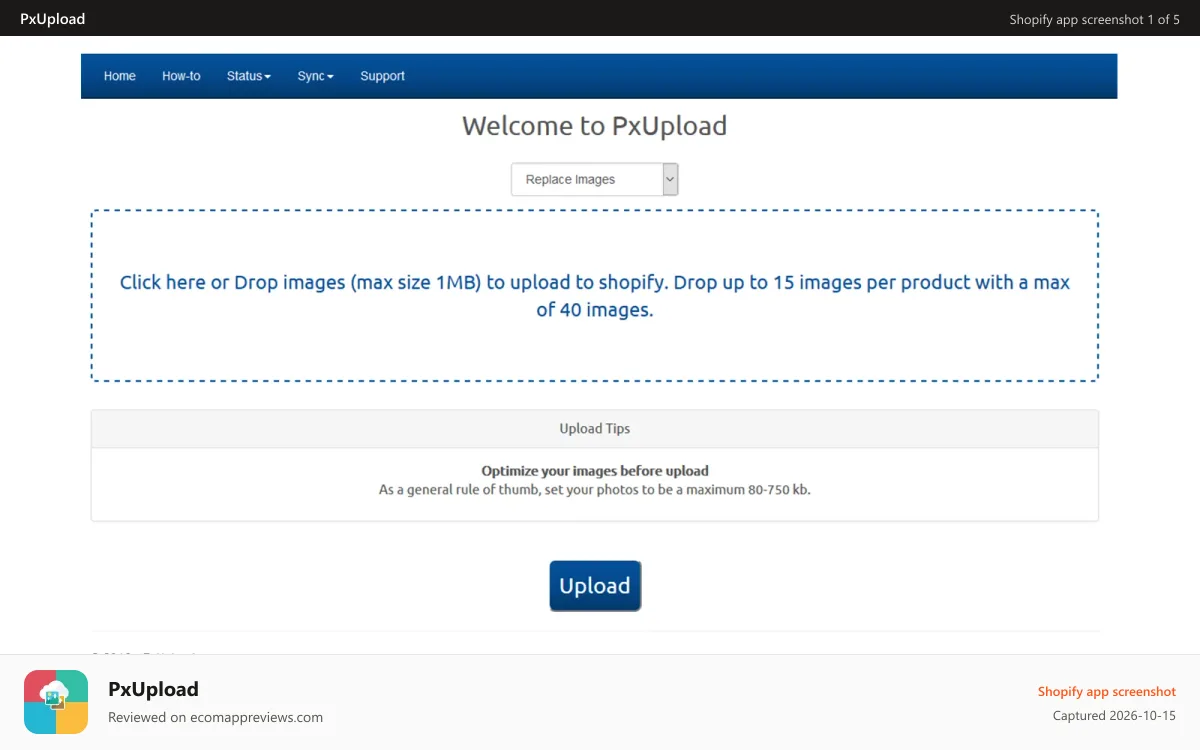Expand the Status dropdown menu
The height and width of the screenshot is (750, 1200).
coord(249,76)
